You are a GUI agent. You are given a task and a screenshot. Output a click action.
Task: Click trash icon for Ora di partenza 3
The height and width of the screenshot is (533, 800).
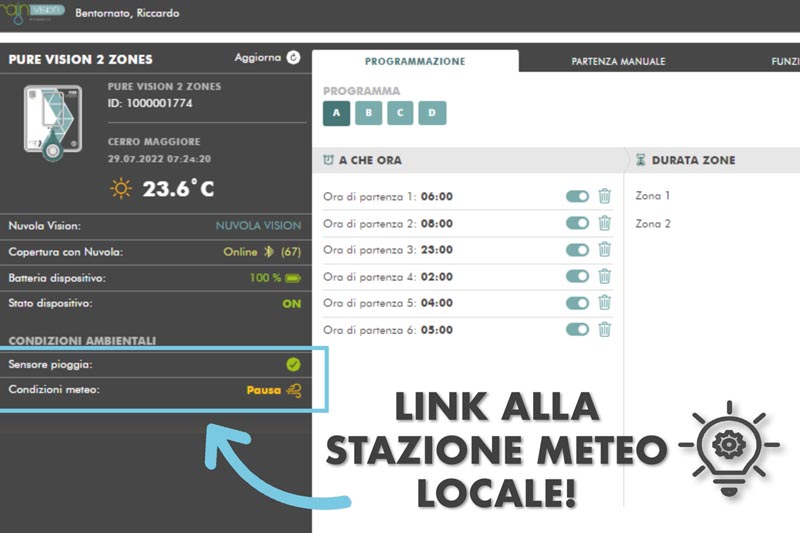[604, 250]
